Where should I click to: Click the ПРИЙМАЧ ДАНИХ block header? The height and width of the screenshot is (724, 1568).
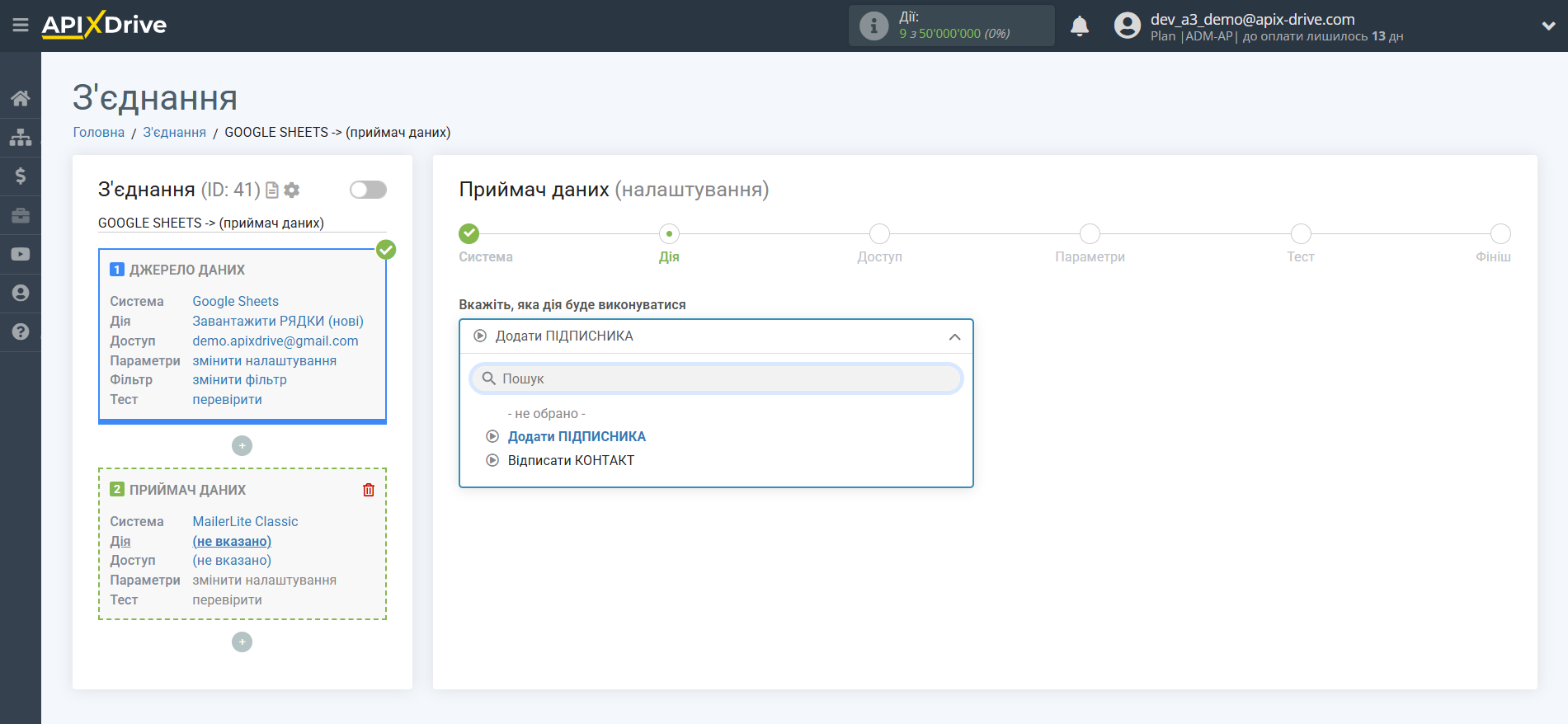pyautogui.click(x=187, y=490)
